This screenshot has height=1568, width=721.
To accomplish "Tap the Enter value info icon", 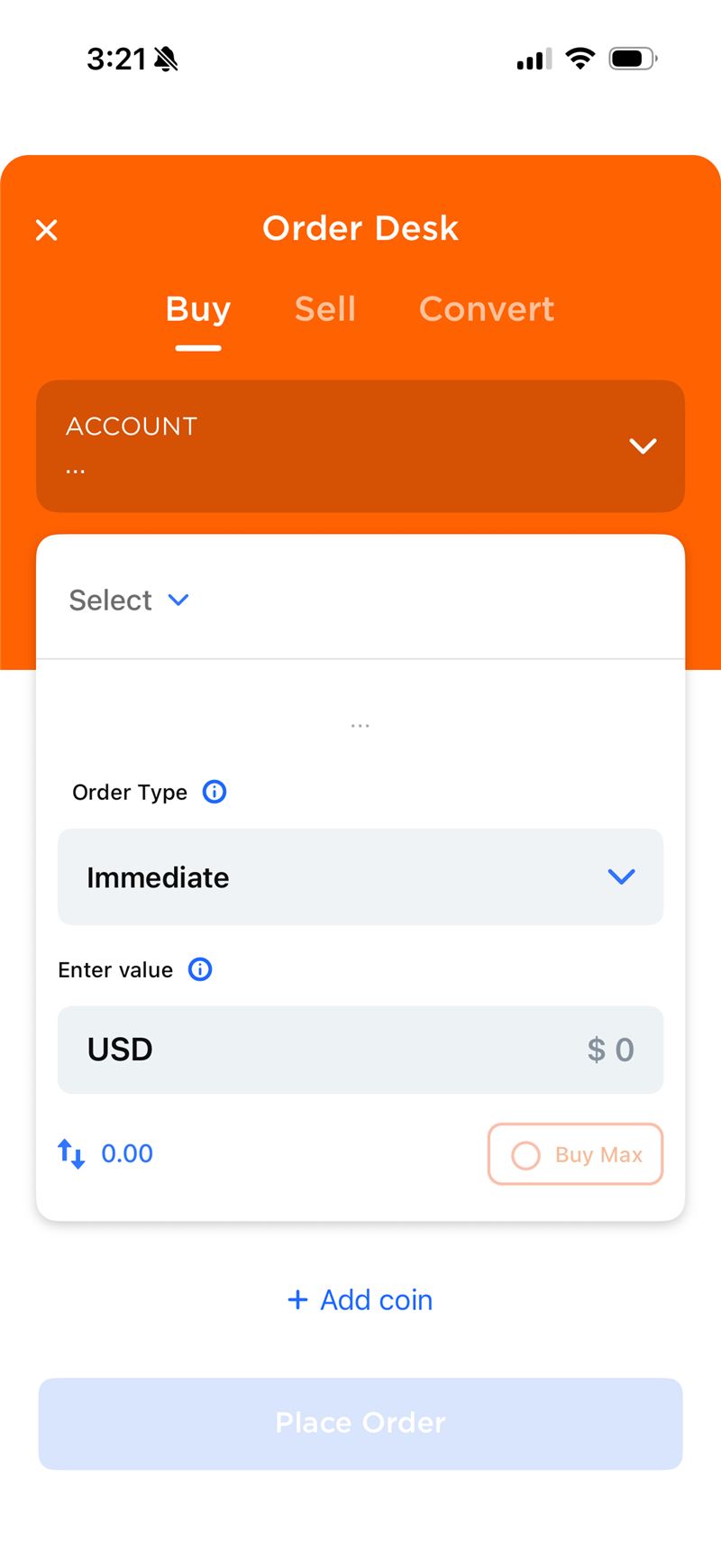I will pos(200,969).
